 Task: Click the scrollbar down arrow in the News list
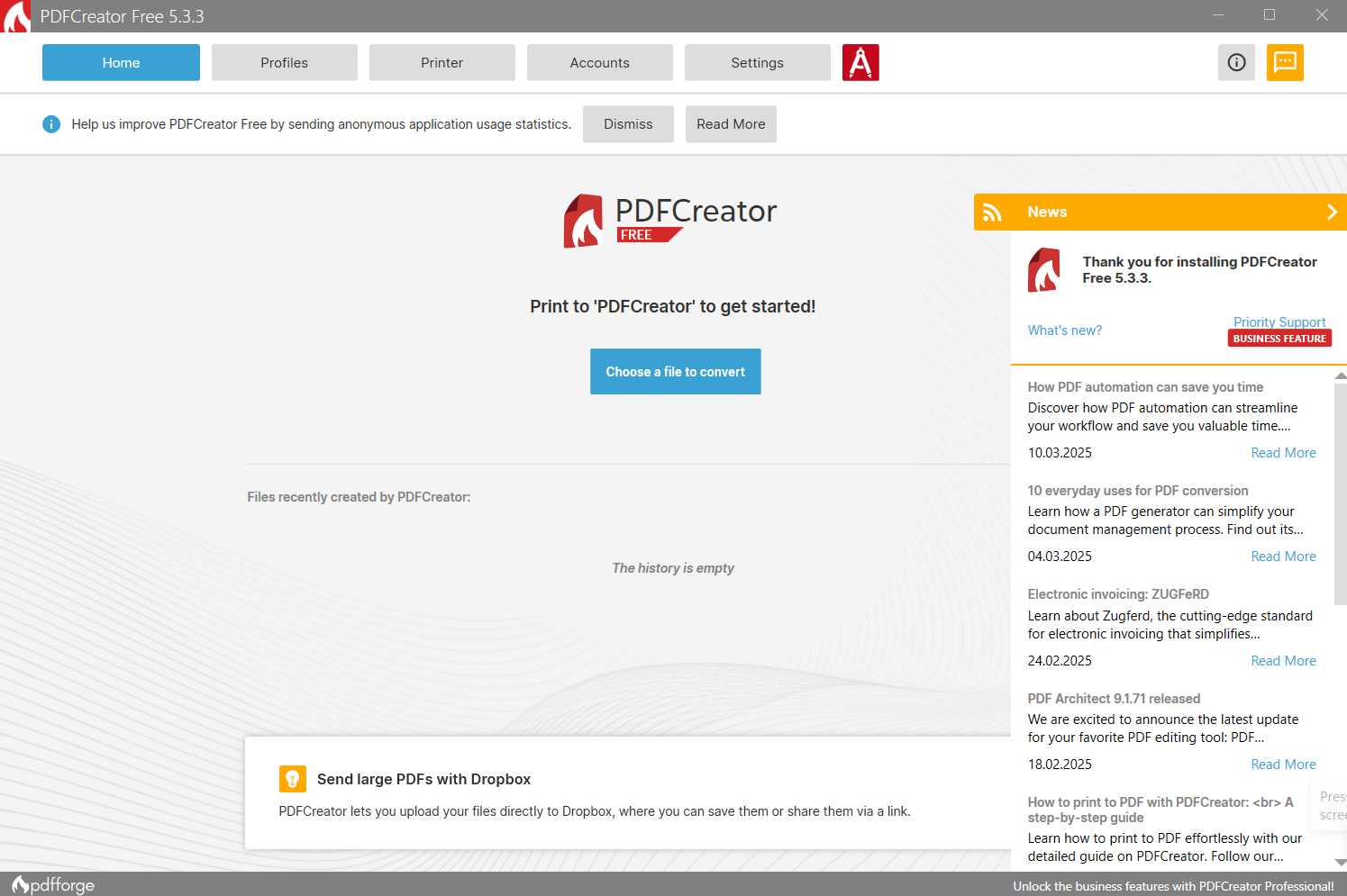(1340, 862)
